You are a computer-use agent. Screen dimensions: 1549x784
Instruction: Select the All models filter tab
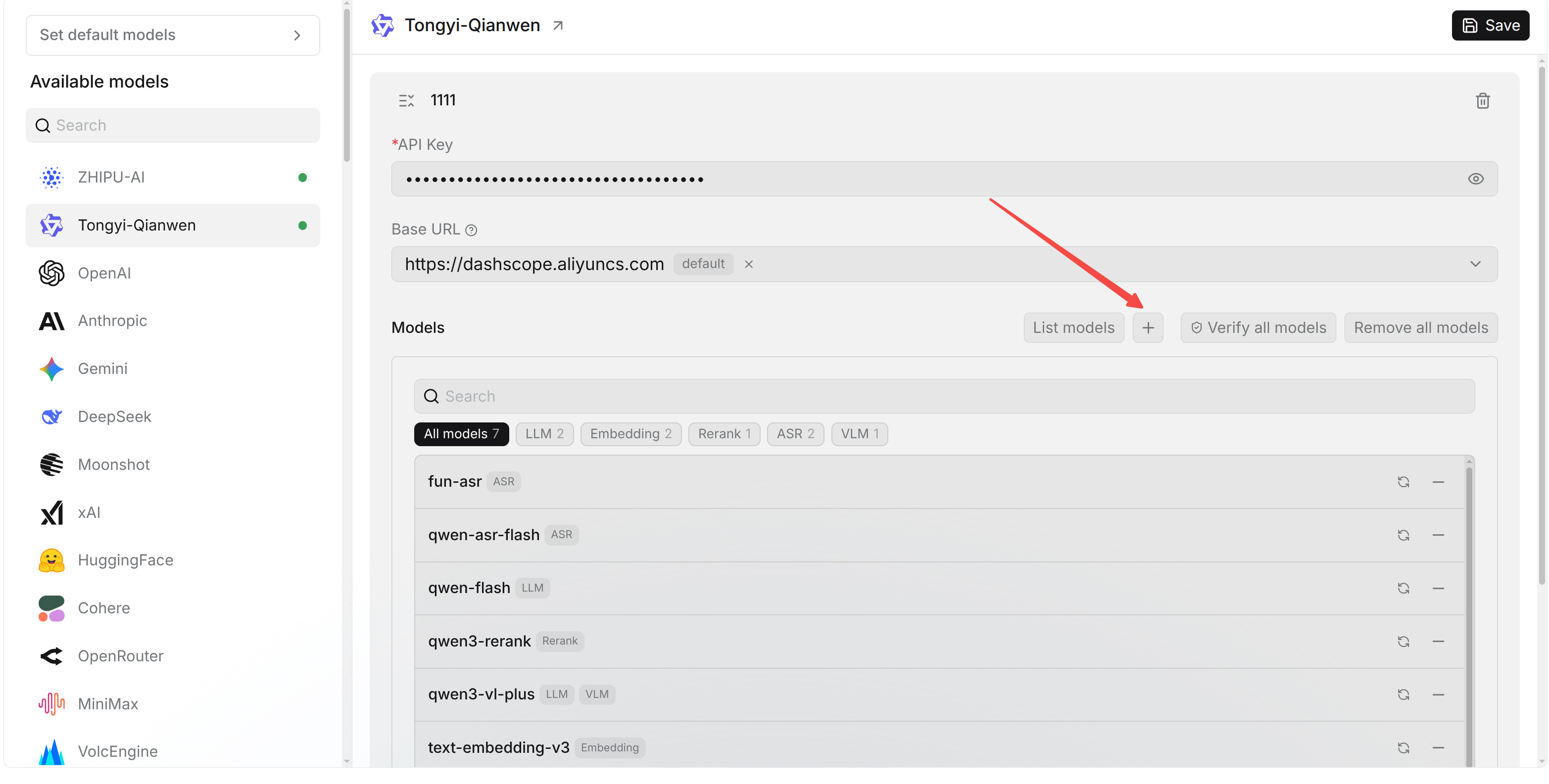461,434
